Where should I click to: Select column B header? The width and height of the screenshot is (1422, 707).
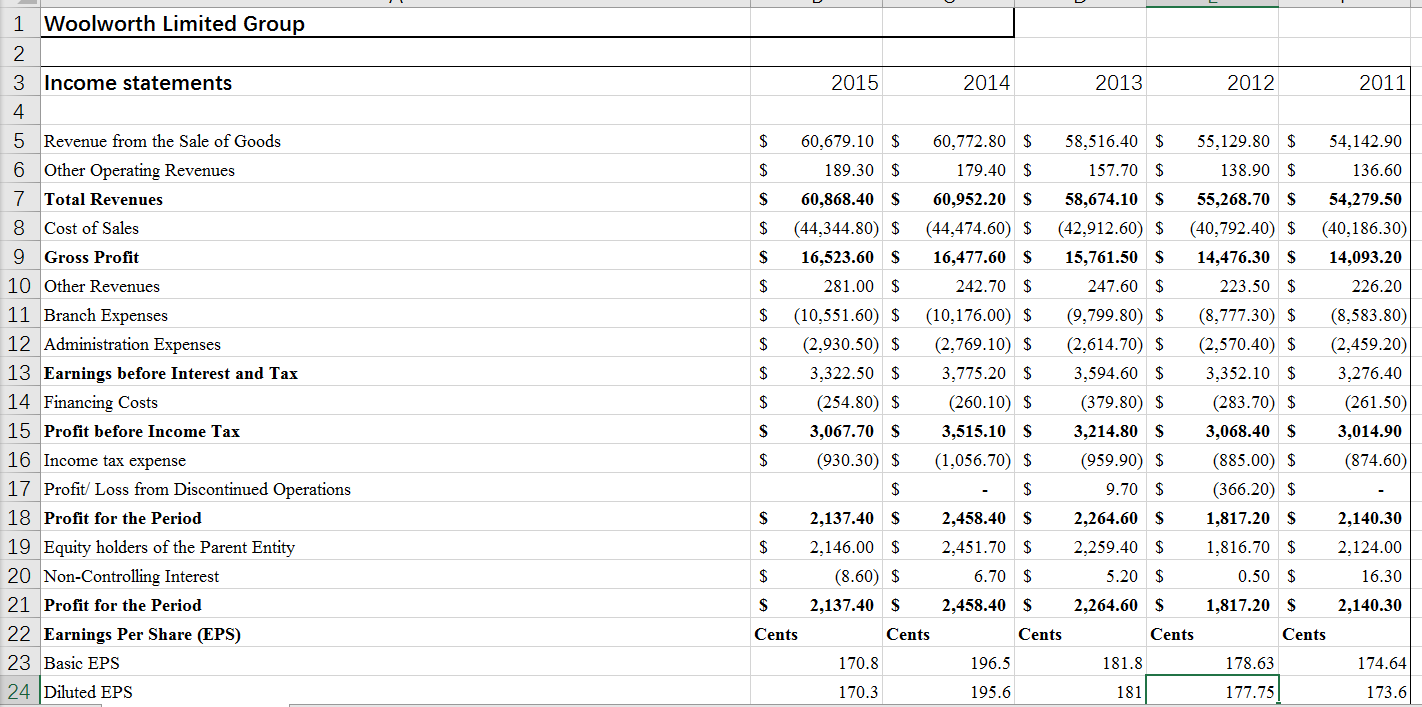click(815, 4)
